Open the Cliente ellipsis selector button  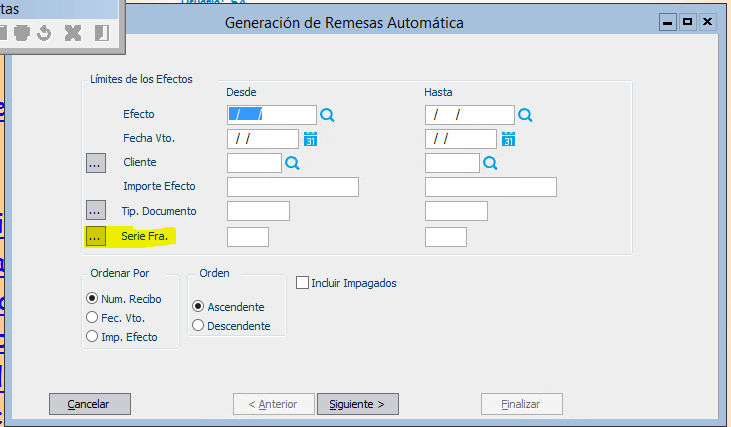96,163
